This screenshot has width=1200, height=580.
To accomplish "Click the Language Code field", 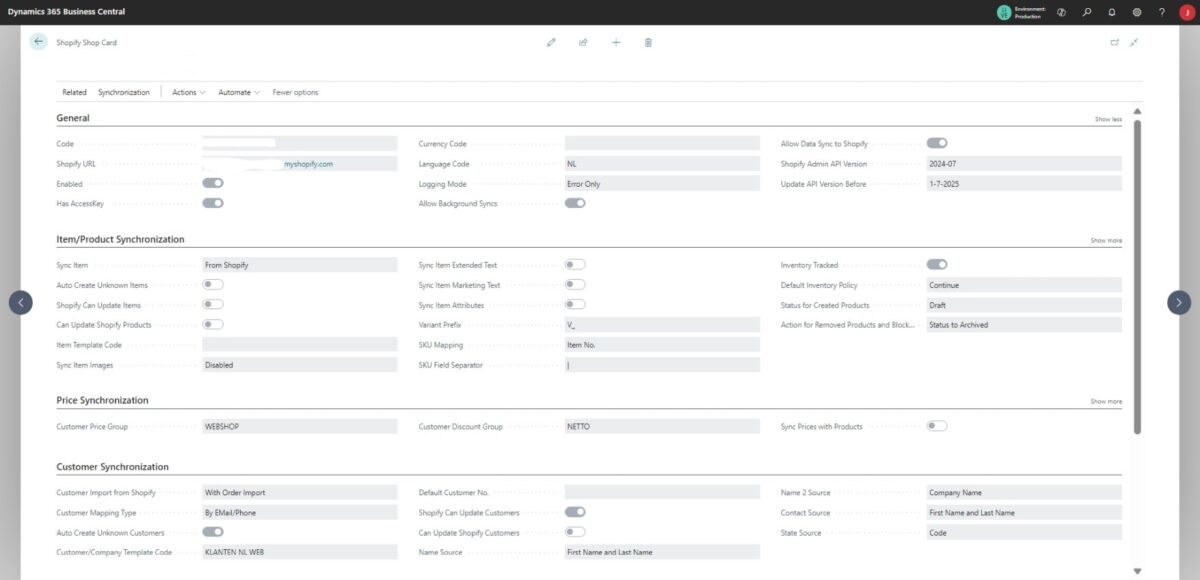I will tap(662, 164).
